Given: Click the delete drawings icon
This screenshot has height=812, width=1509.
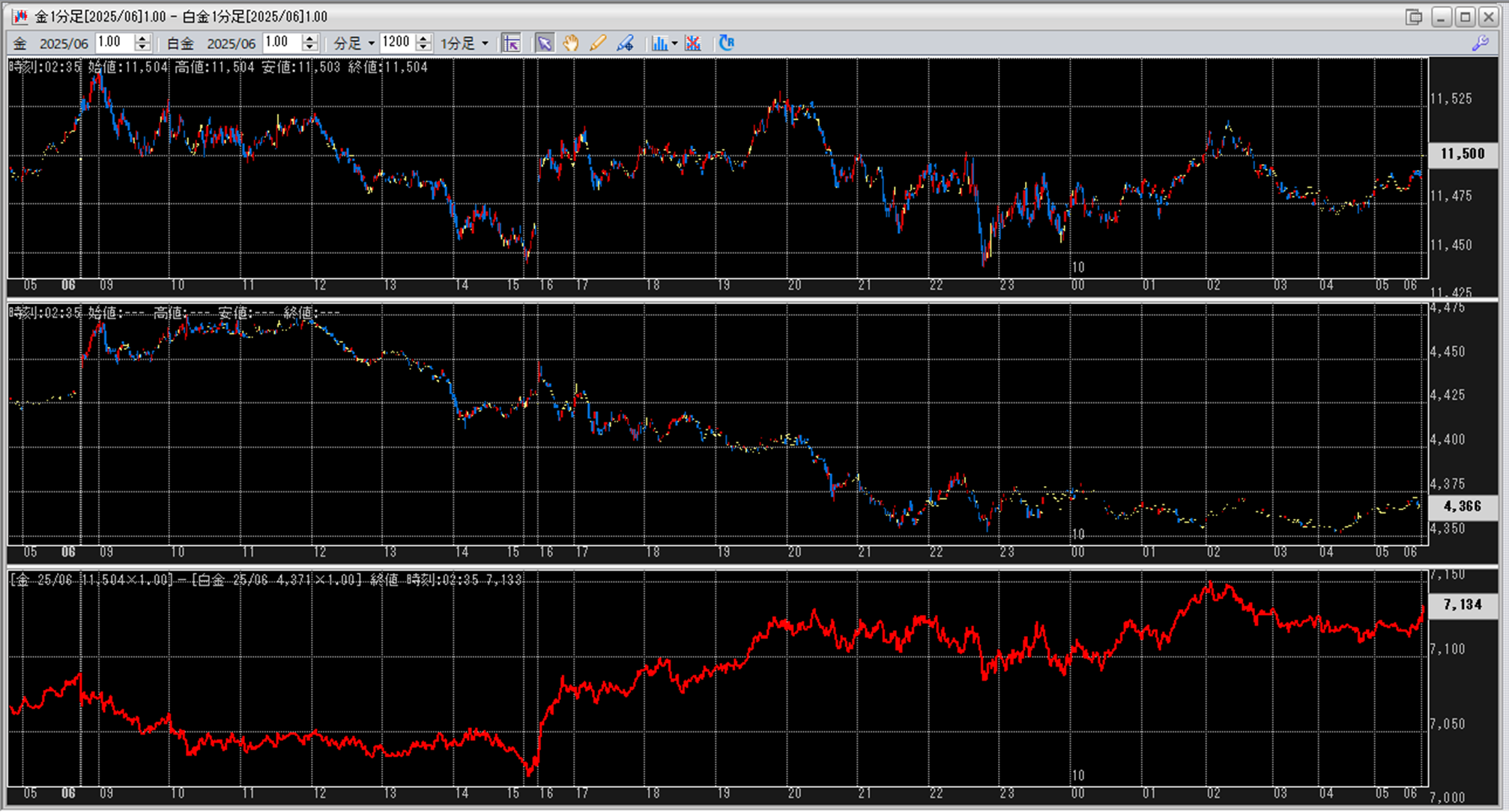Looking at the screenshot, I should click(693, 43).
